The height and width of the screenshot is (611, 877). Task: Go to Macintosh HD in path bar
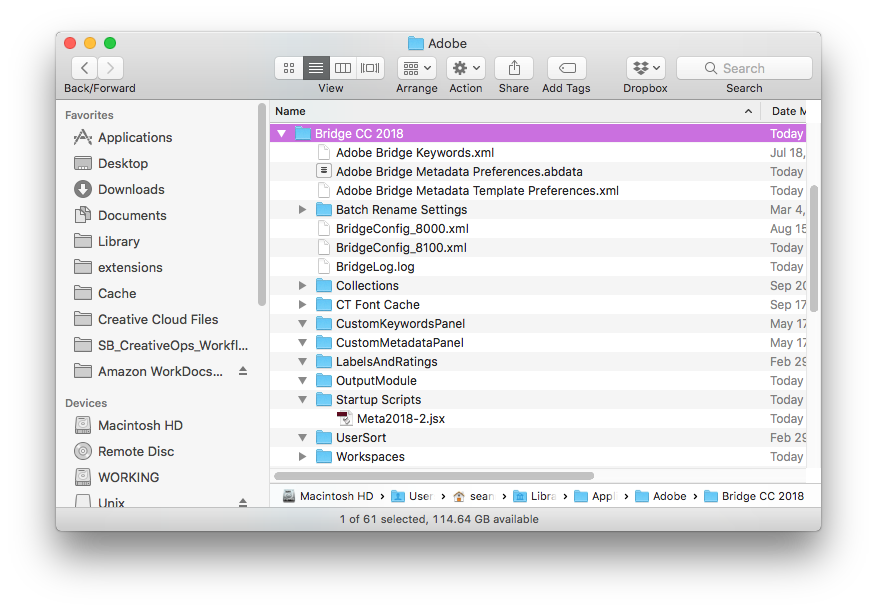pyautogui.click(x=328, y=496)
